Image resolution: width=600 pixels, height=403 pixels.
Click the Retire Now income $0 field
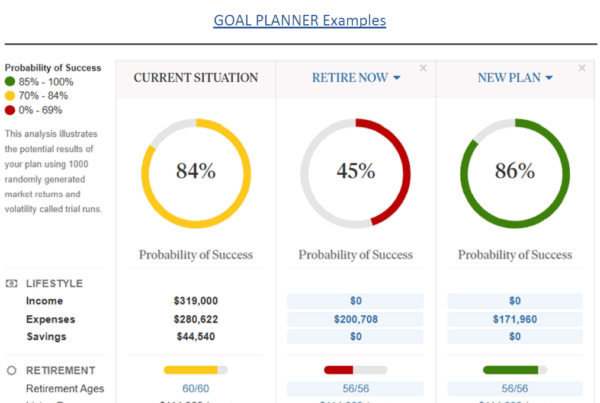pos(355,301)
